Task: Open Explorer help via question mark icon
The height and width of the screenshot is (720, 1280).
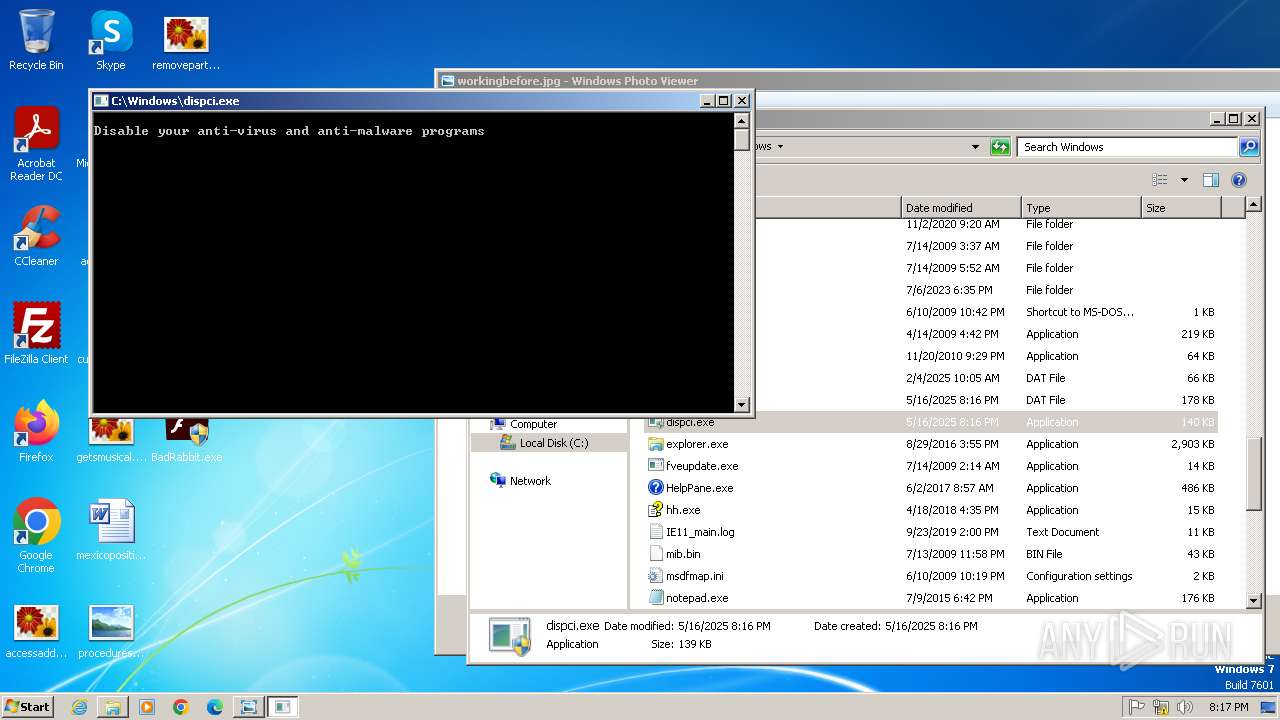Action: 1239,180
